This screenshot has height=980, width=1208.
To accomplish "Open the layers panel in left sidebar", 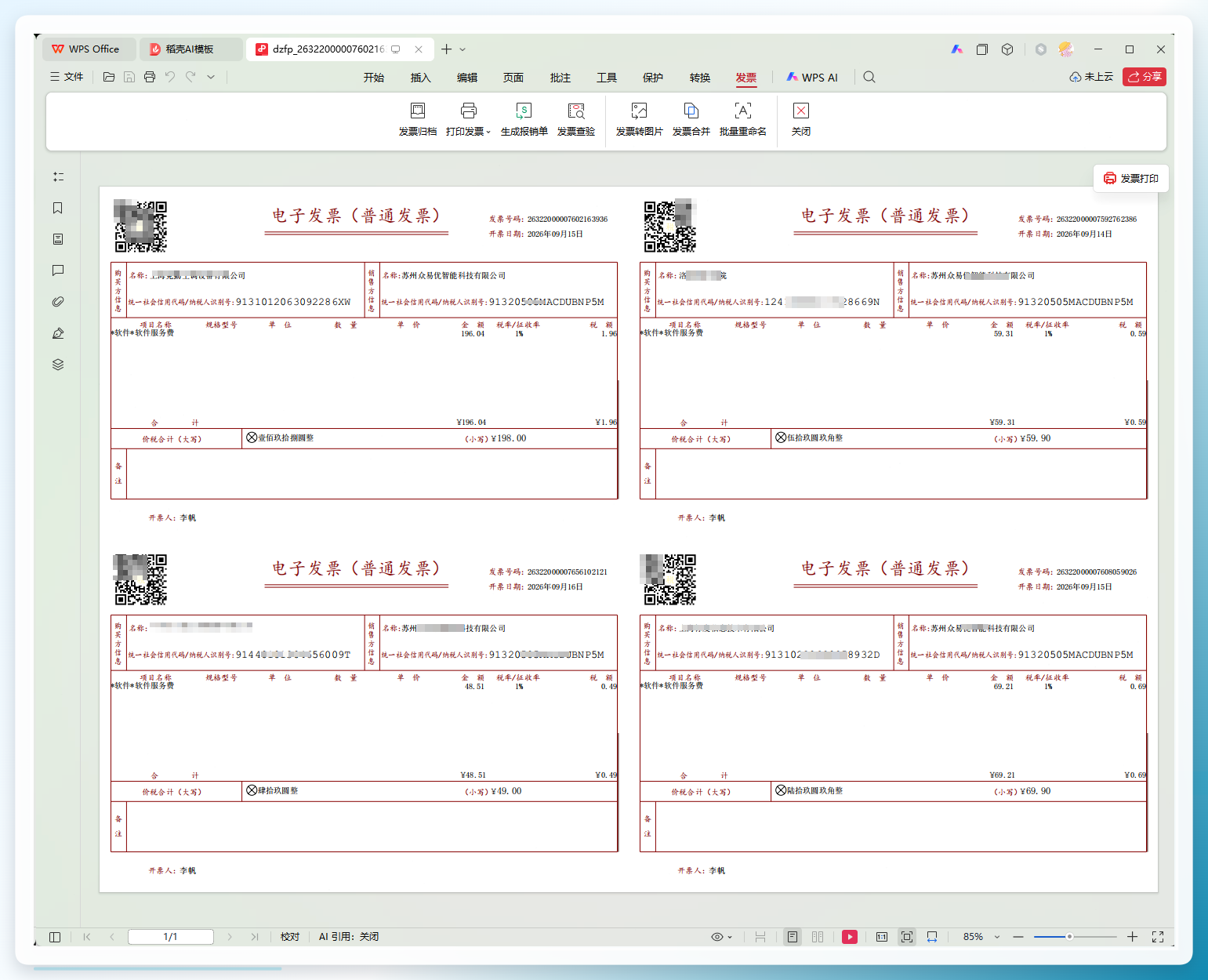I will click(58, 365).
